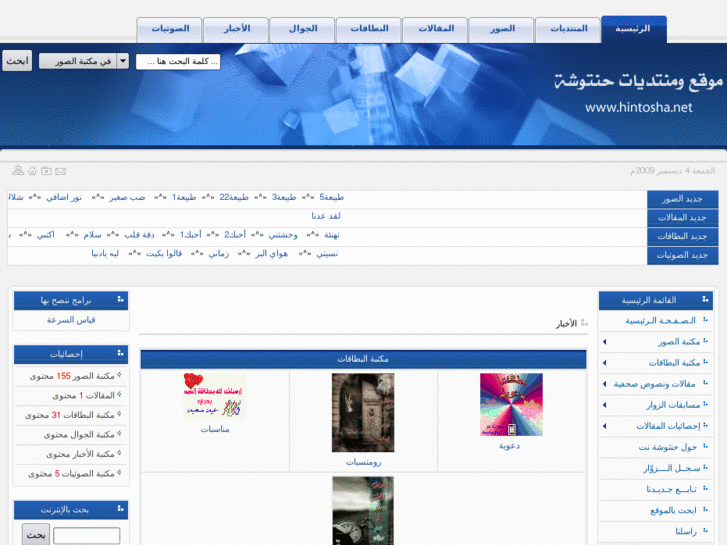Open the clock card thumbnail below رومنسيات

363,511
